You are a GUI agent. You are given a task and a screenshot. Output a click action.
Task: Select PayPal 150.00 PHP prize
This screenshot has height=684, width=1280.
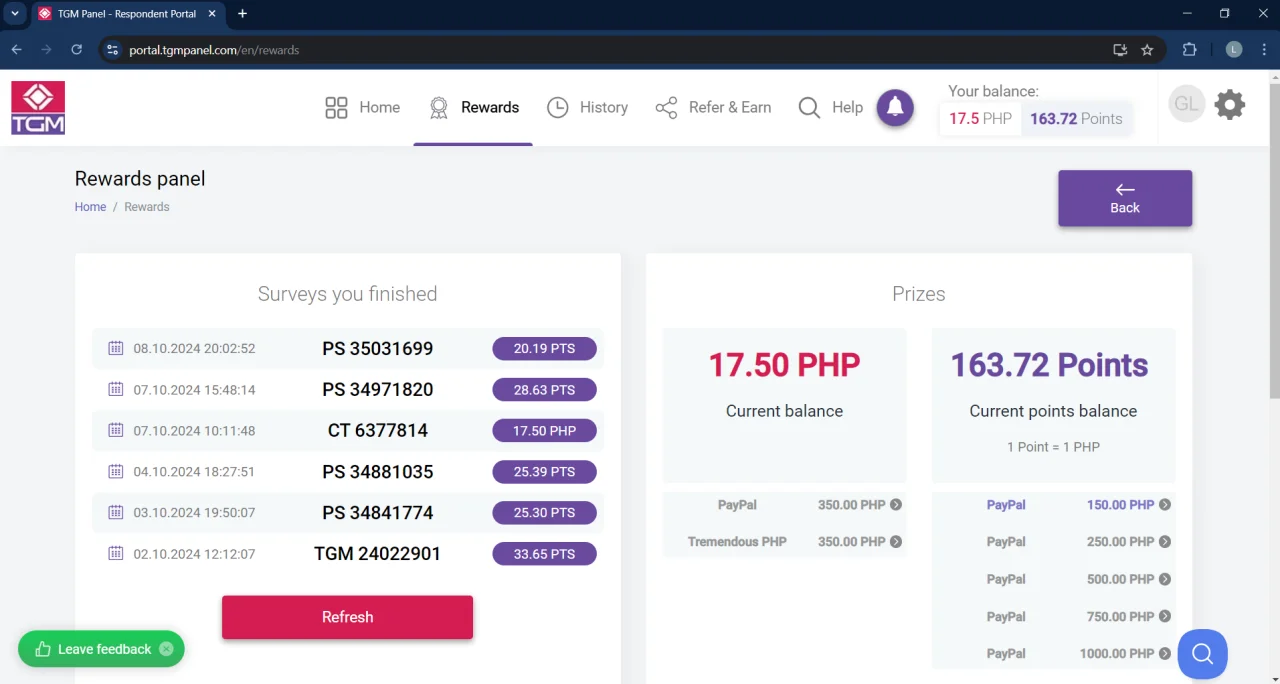click(1053, 505)
